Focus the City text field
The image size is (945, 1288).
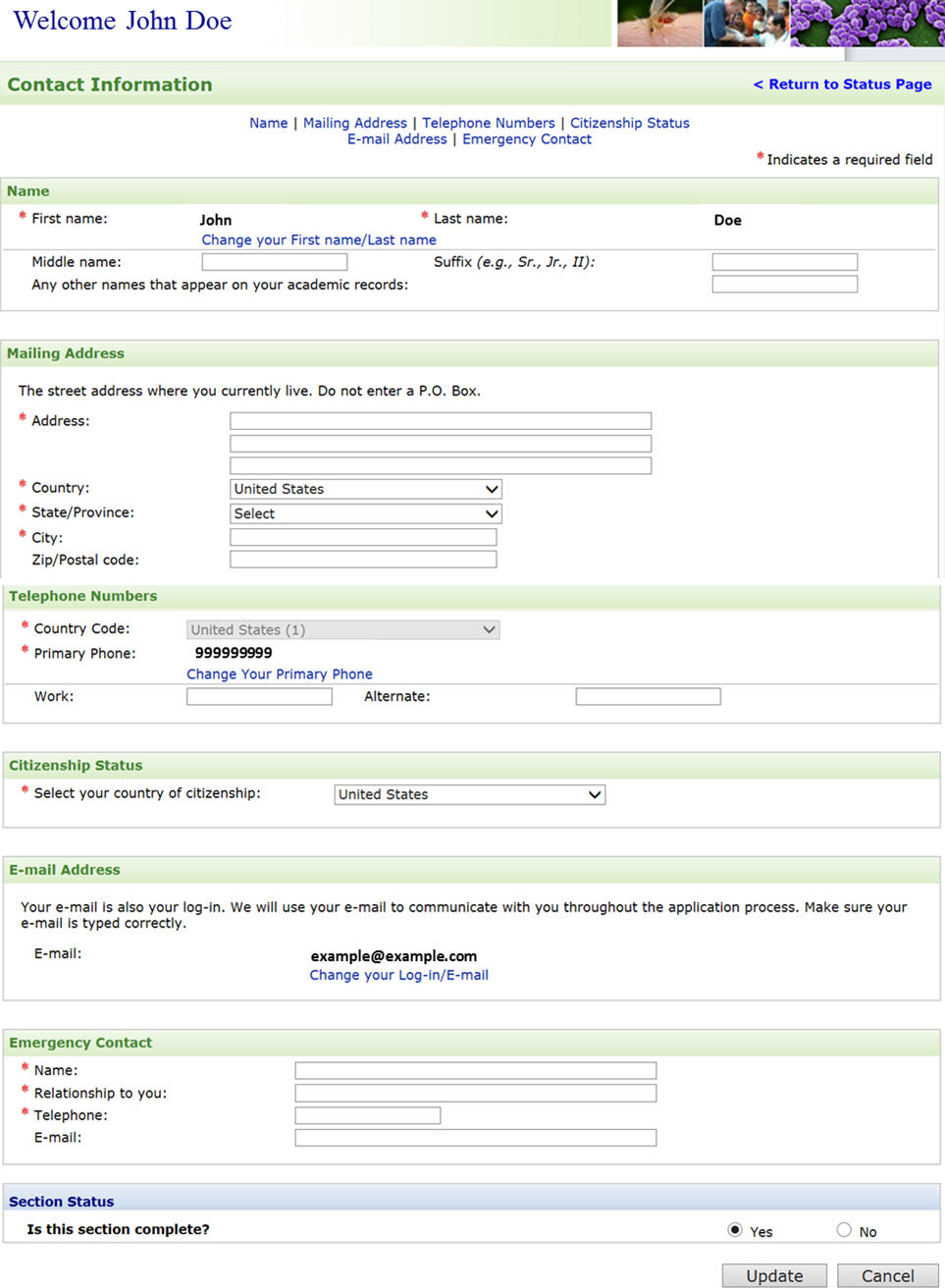tap(363, 537)
